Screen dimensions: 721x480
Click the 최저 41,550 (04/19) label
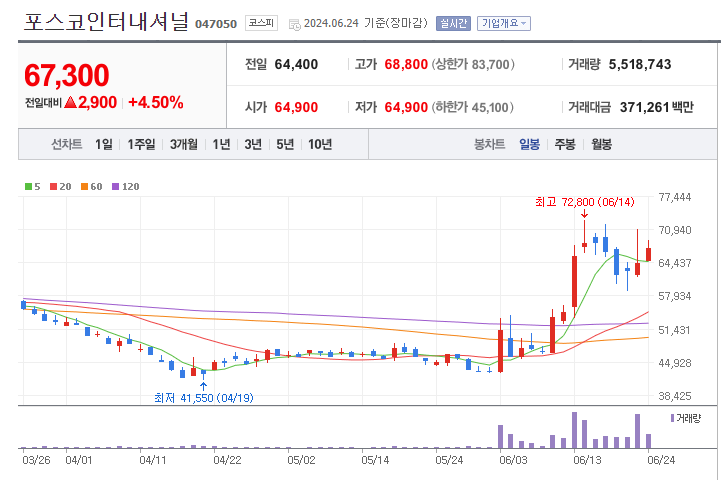tap(204, 398)
